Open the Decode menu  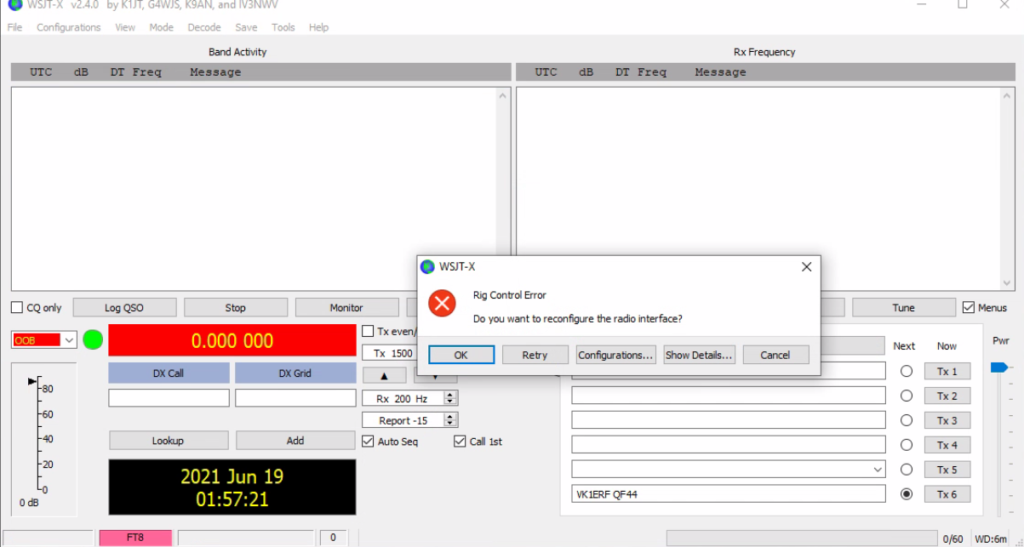click(x=204, y=27)
